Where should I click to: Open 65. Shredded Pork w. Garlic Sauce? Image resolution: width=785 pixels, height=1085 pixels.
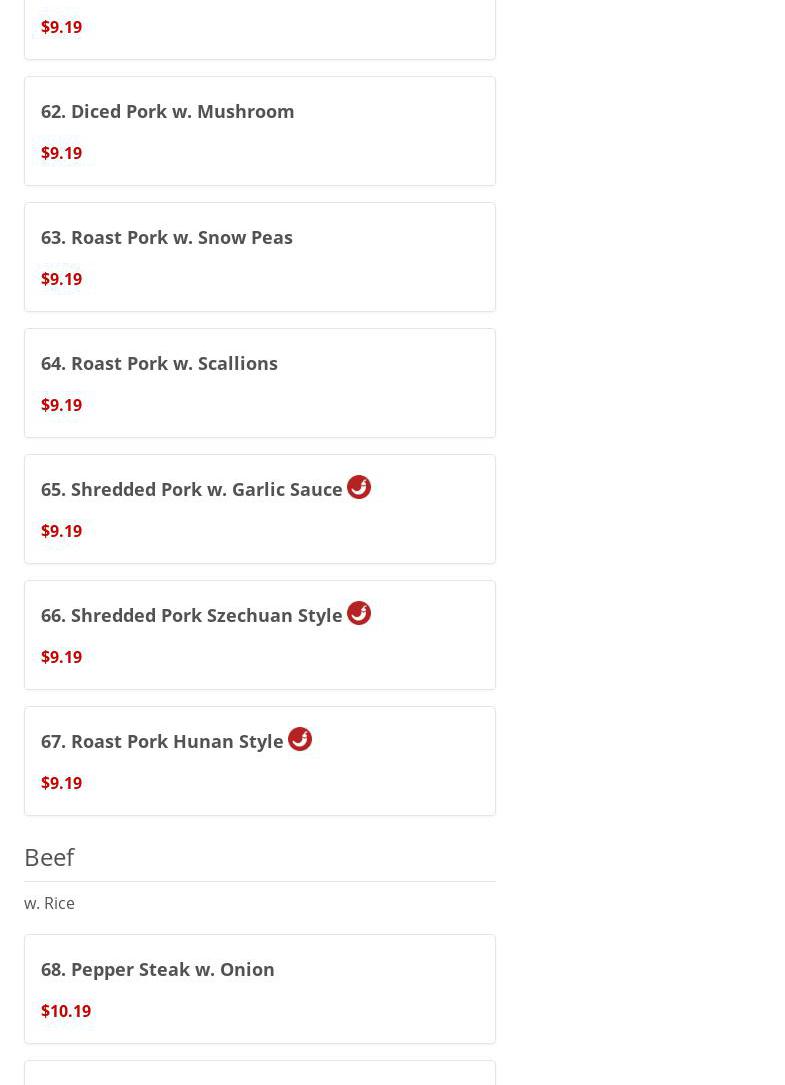[x=192, y=489]
